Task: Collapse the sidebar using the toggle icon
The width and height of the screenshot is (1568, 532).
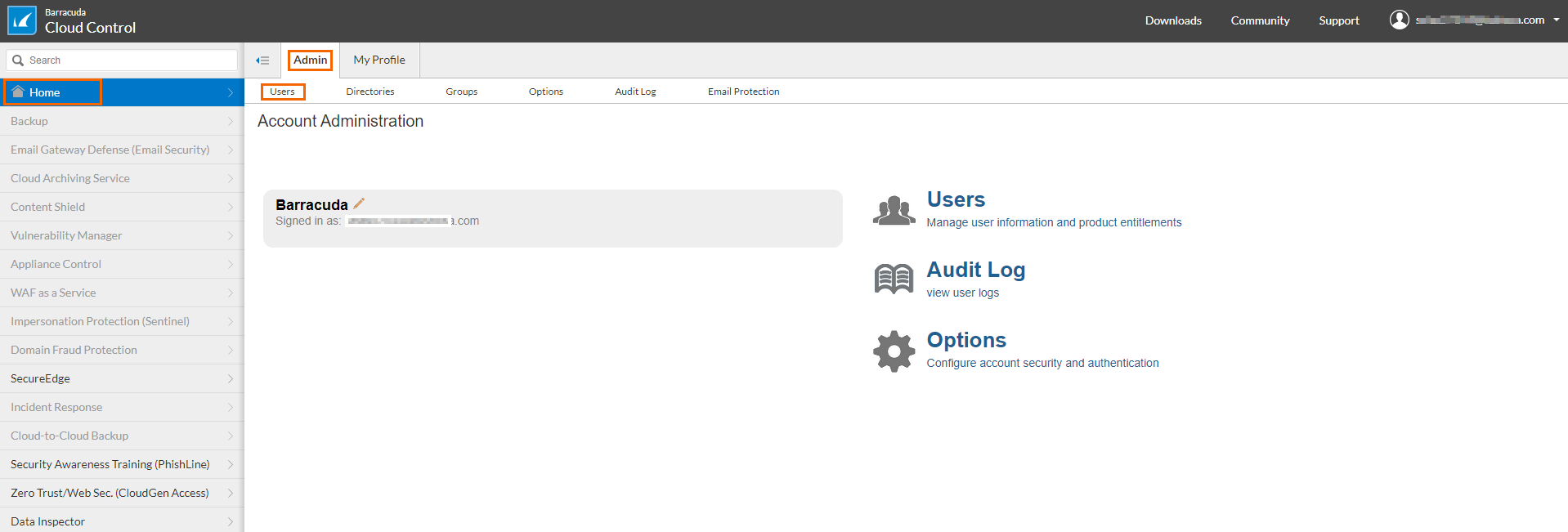Action: (262, 60)
